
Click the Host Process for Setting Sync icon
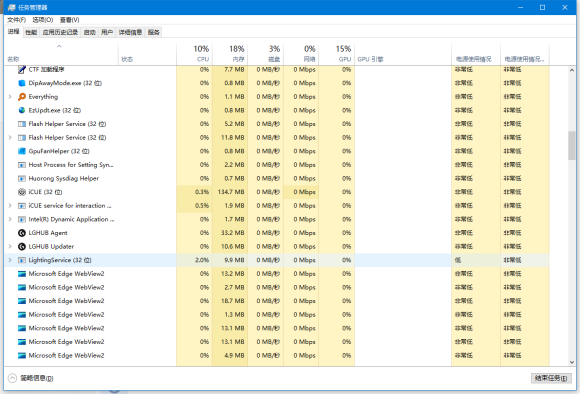point(22,165)
